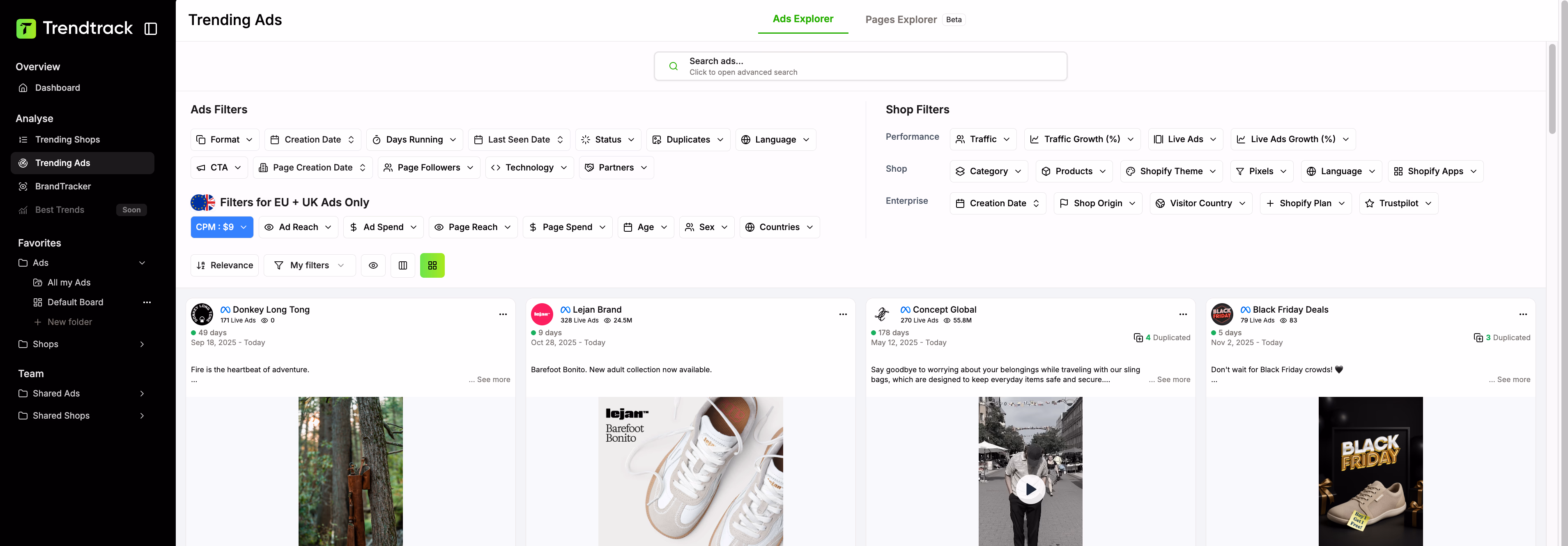Select the Trending Shops sidebar item

tap(67, 139)
